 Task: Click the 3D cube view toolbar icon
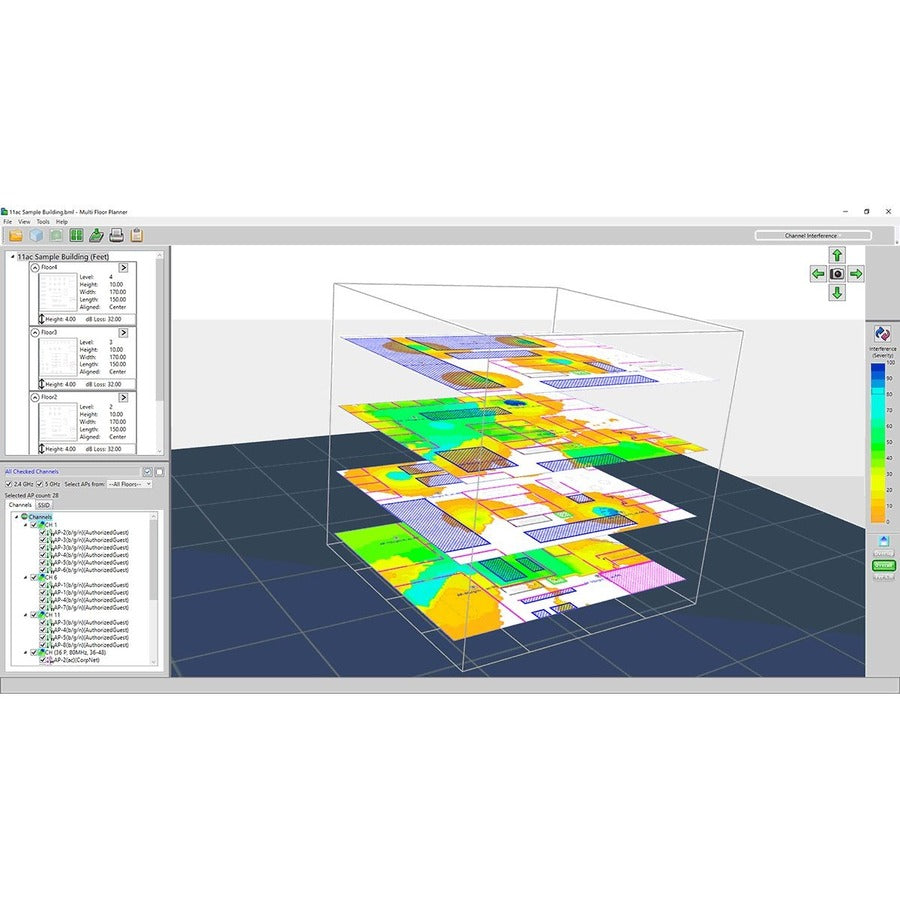(35, 235)
